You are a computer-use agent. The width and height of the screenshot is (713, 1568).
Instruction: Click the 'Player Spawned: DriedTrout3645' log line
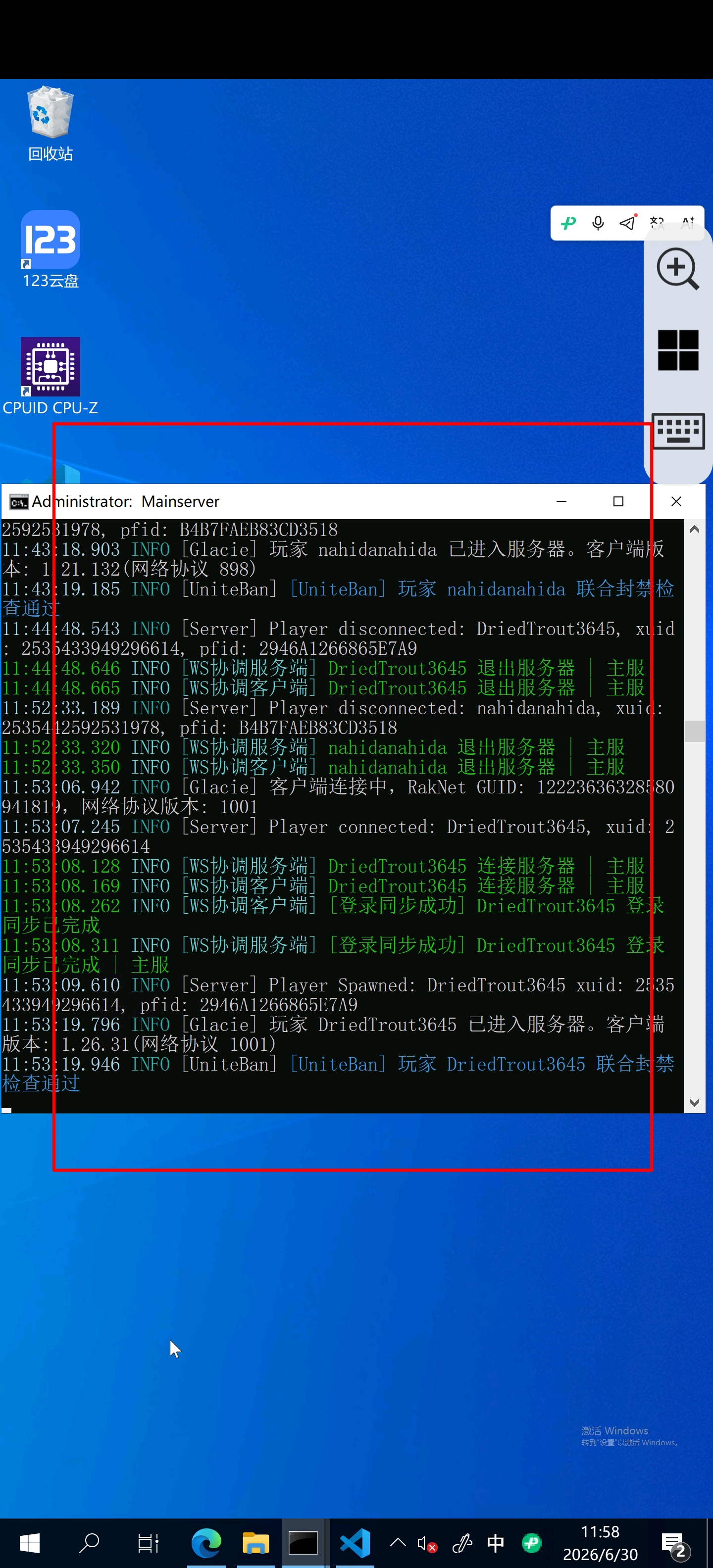pyautogui.click(x=339, y=995)
